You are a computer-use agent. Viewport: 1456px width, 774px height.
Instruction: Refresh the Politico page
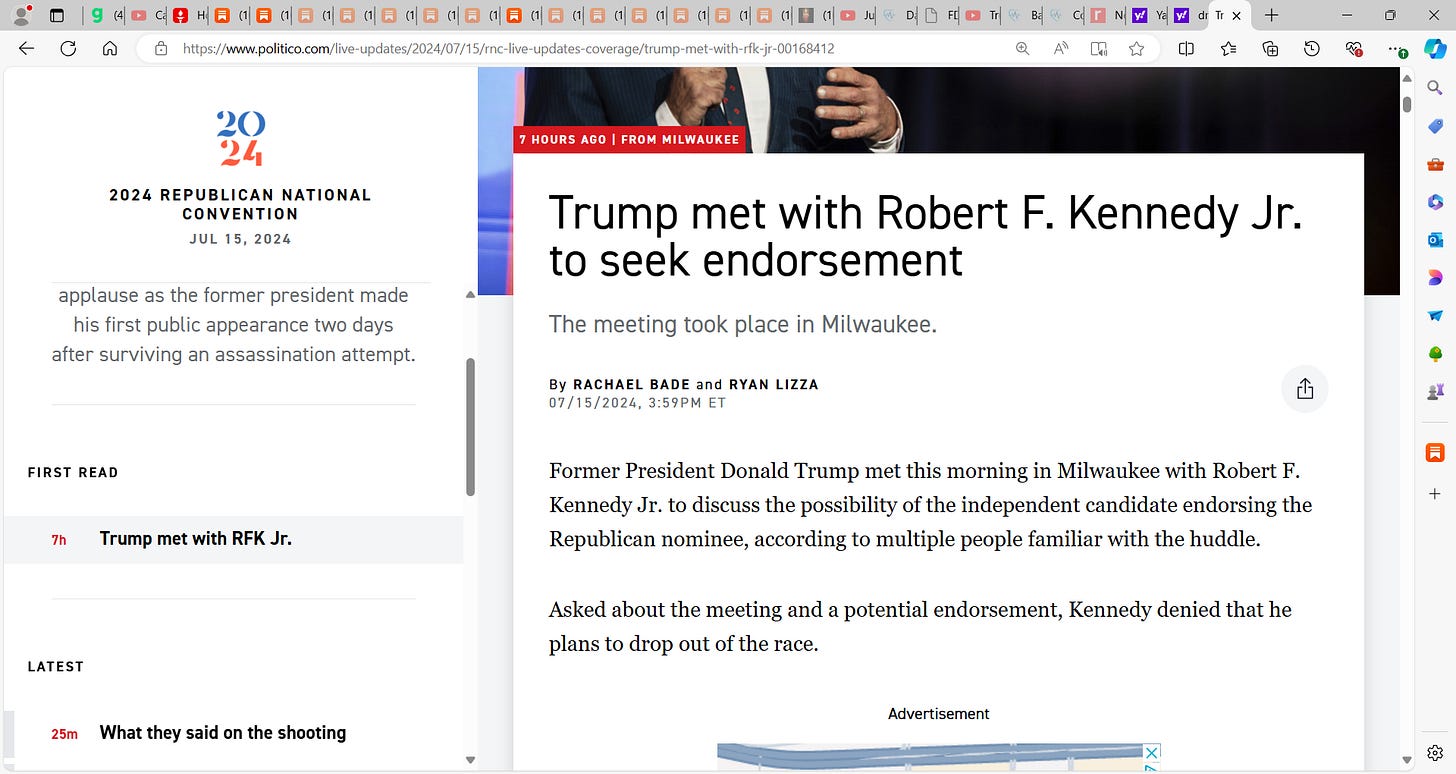pos(69,48)
